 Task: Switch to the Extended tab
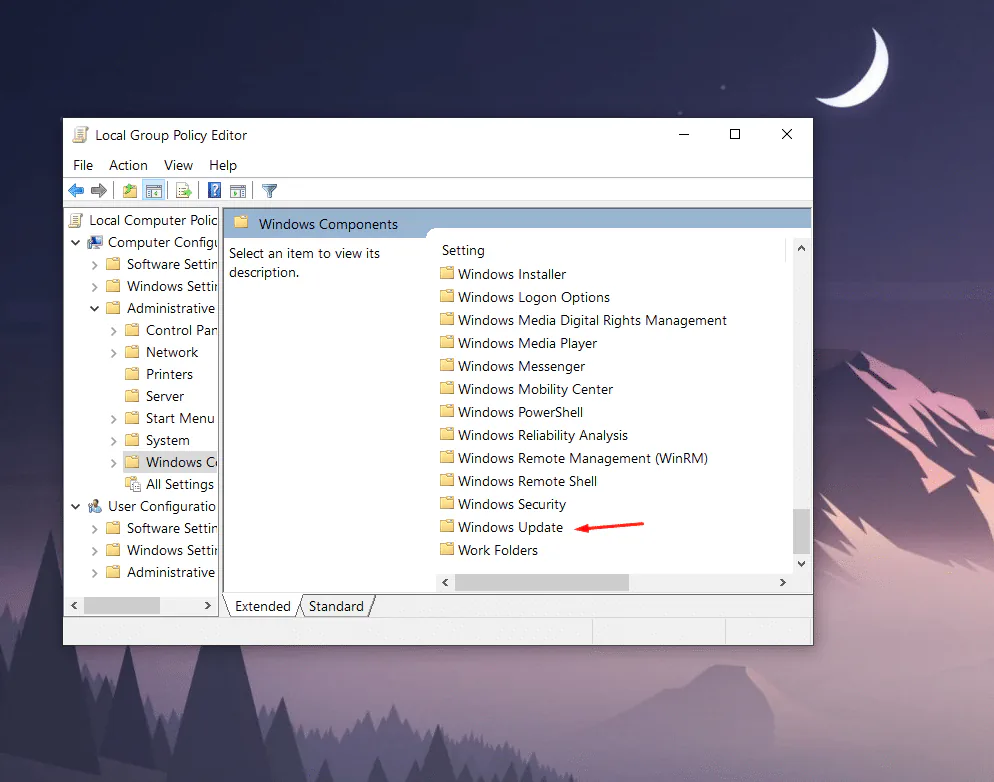tap(262, 606)
